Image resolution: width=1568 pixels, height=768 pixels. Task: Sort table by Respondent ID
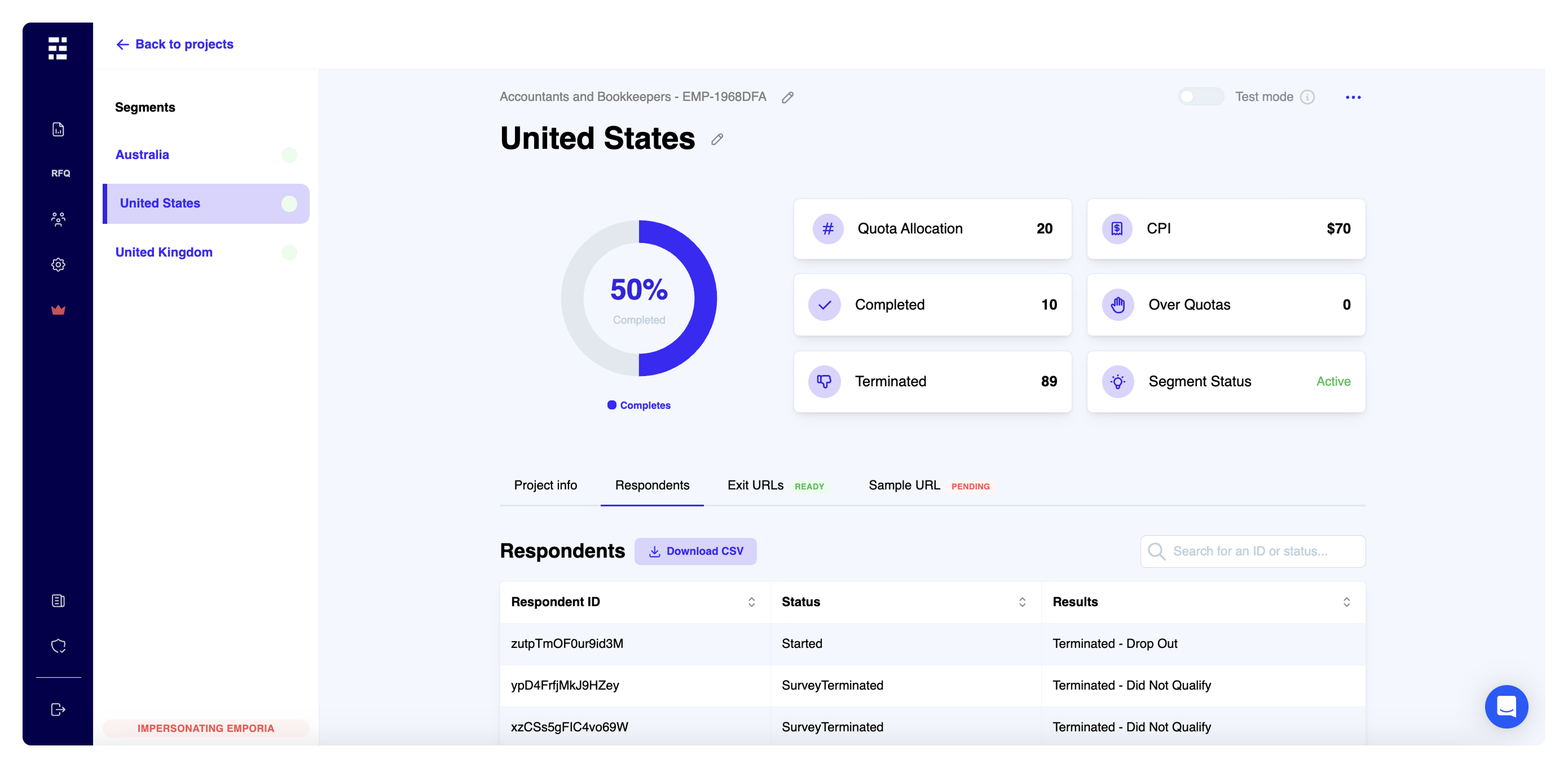tap(751, 602)
